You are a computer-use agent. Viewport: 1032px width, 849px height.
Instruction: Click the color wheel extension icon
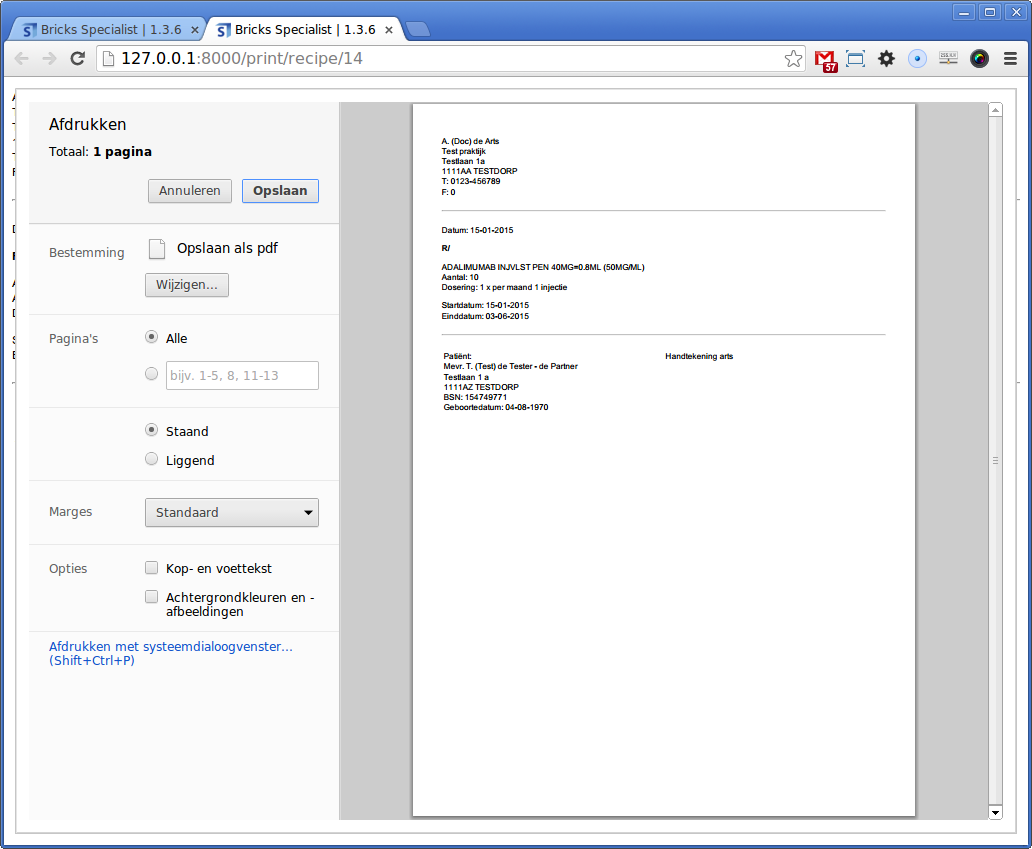click(979, 59)
